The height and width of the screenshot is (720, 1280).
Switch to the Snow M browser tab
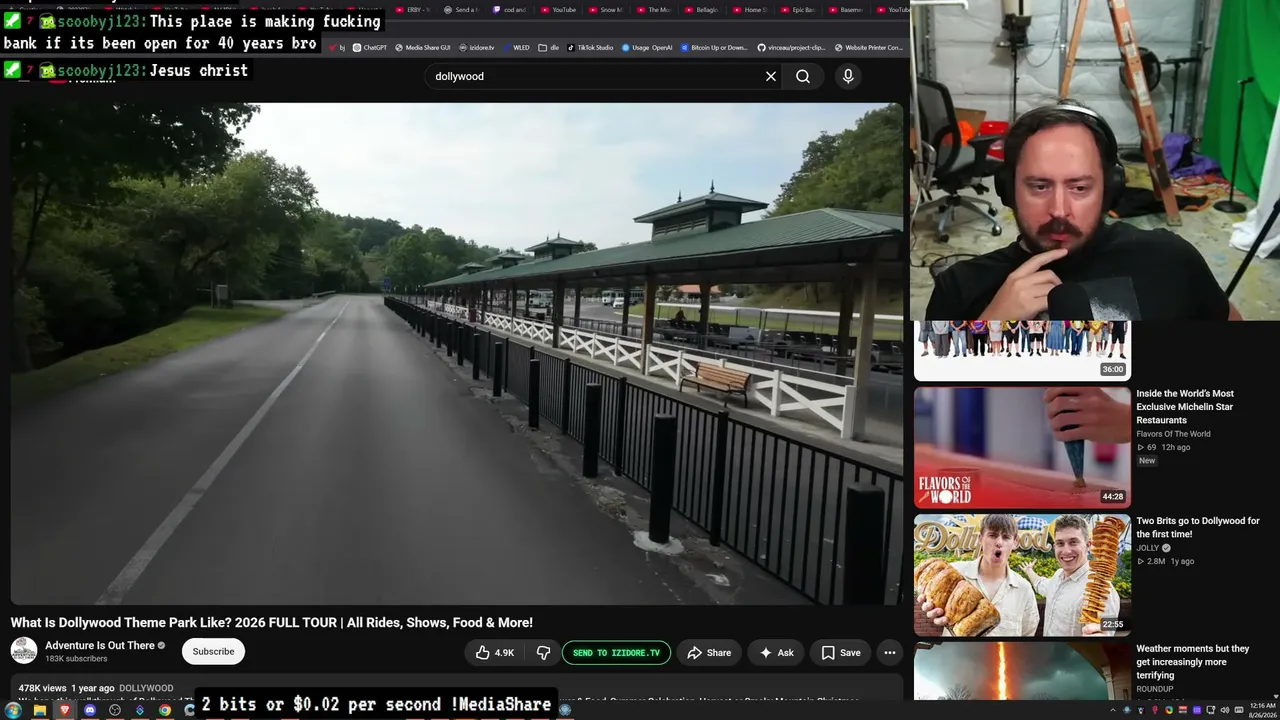pyautogui.click(x=606, y=10)
